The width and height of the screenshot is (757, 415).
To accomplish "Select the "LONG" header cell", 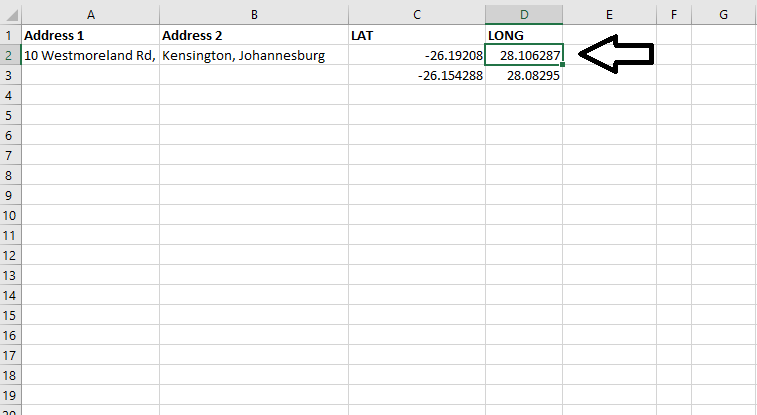I will tap(524, 35).
